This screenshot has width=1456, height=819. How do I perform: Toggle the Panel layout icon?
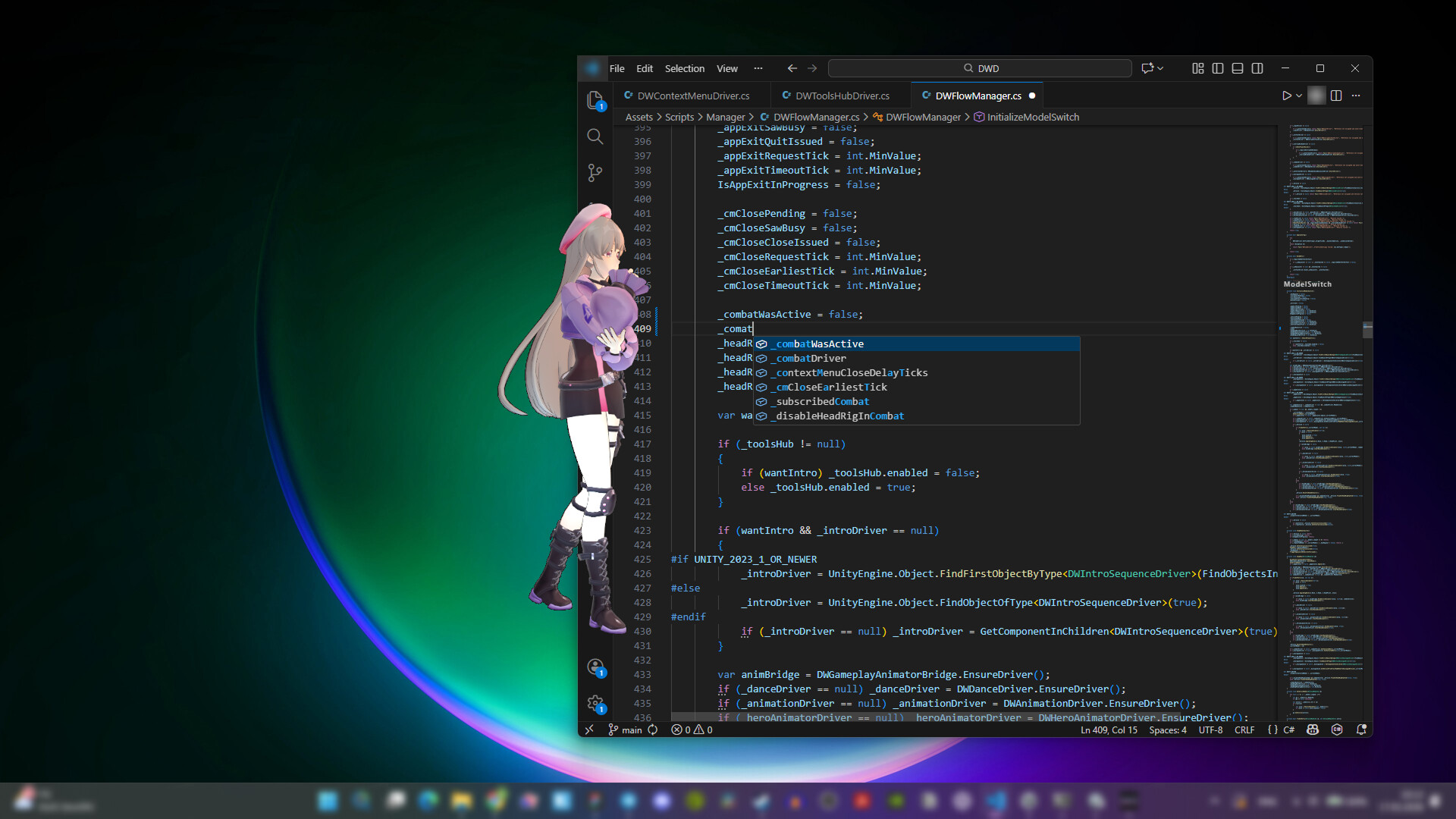[x=1238, y=68]
